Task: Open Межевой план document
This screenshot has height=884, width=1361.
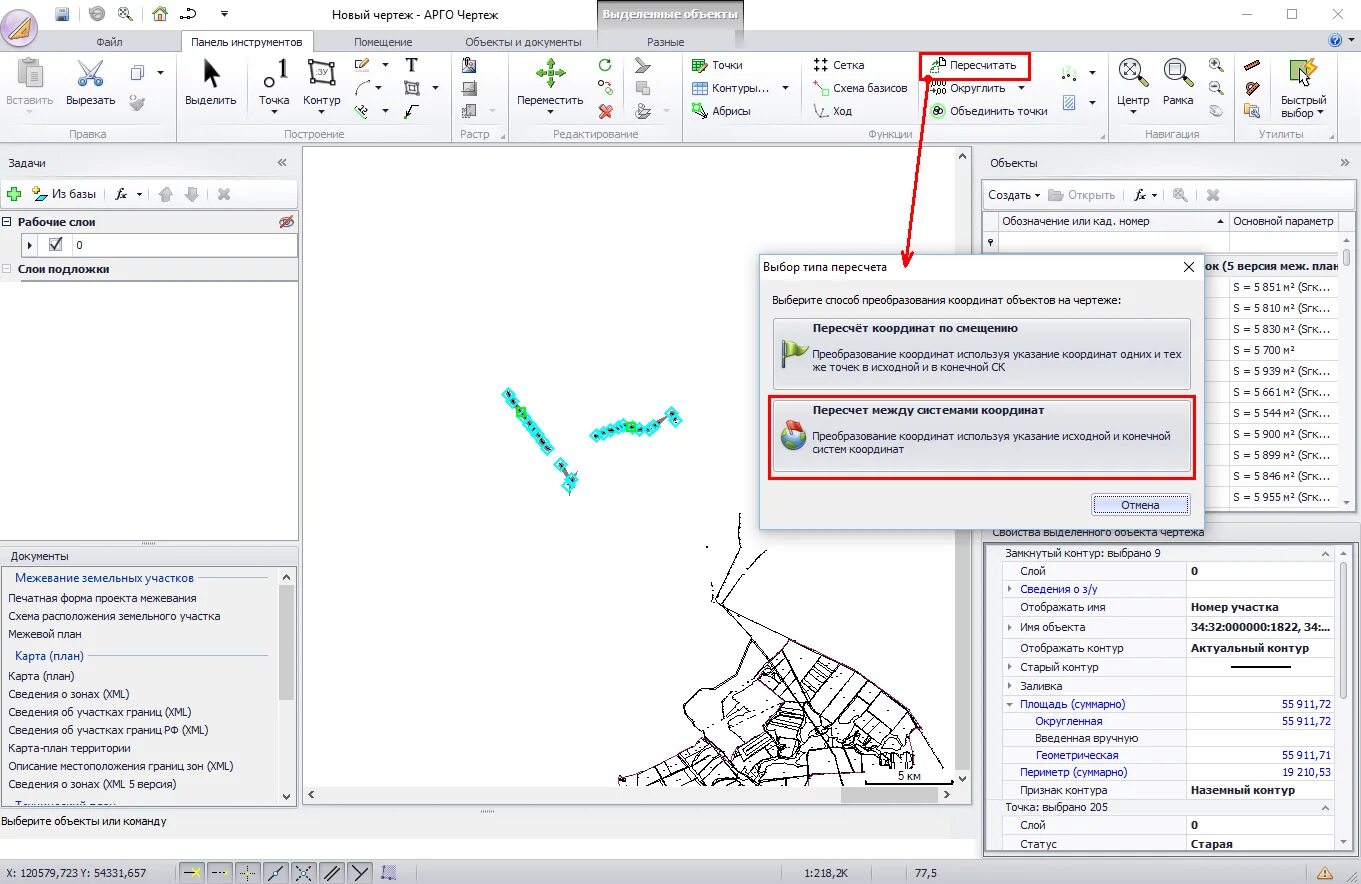Action: (x=45, y=634)
